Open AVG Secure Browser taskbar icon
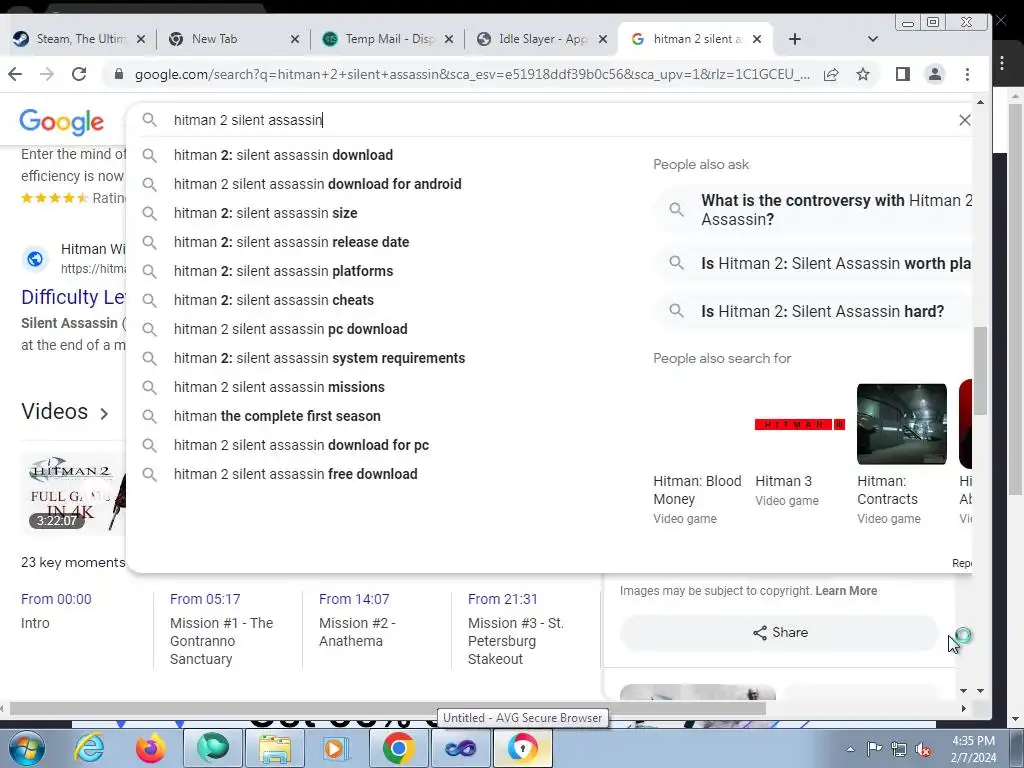Viewport: 1024px width, 768px height. click(x=522, y=748)
